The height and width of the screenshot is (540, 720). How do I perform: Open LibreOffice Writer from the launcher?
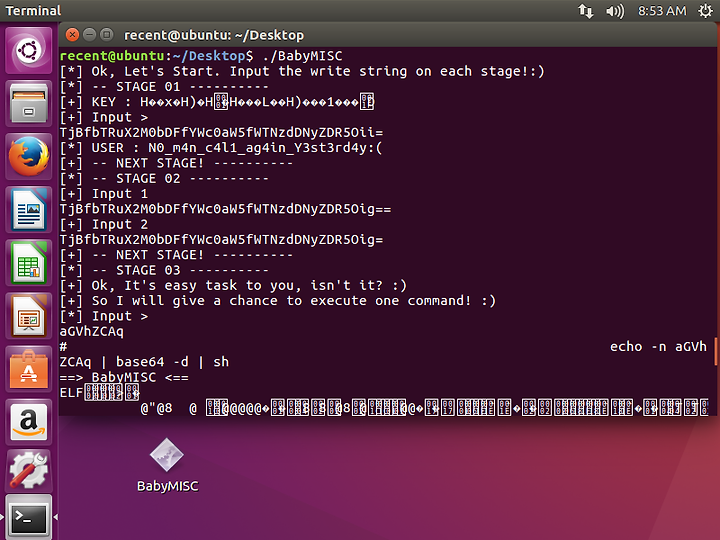(x=28, y=210)
